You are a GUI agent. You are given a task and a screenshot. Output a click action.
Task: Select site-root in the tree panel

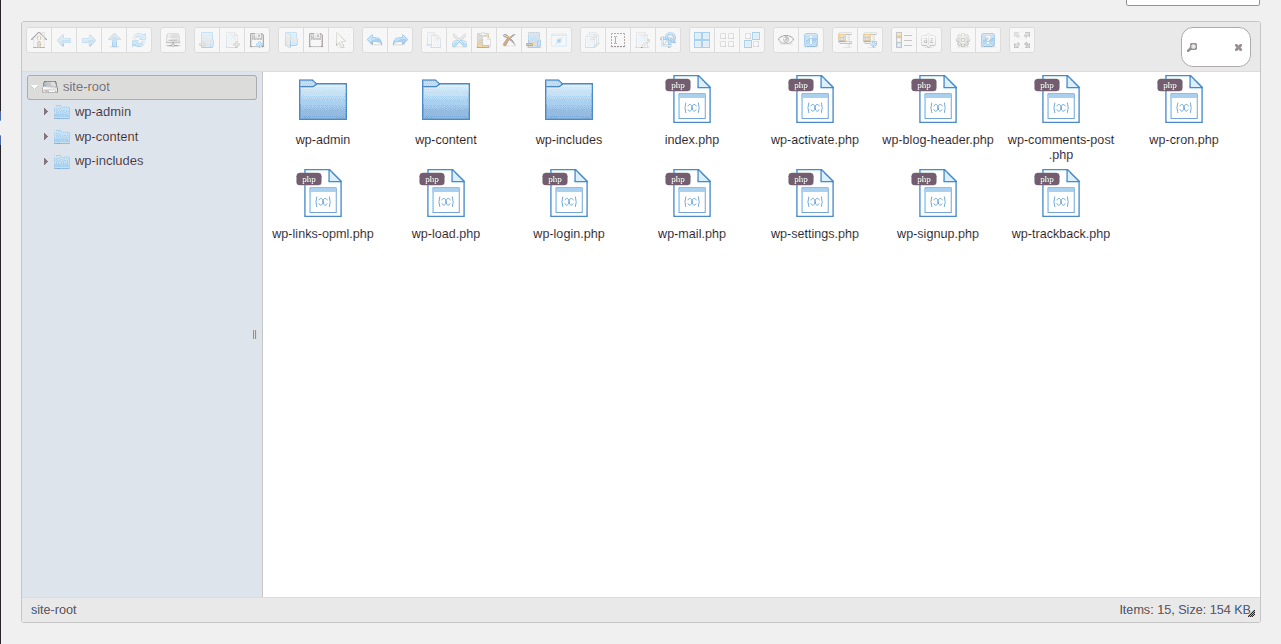[142, 87]
